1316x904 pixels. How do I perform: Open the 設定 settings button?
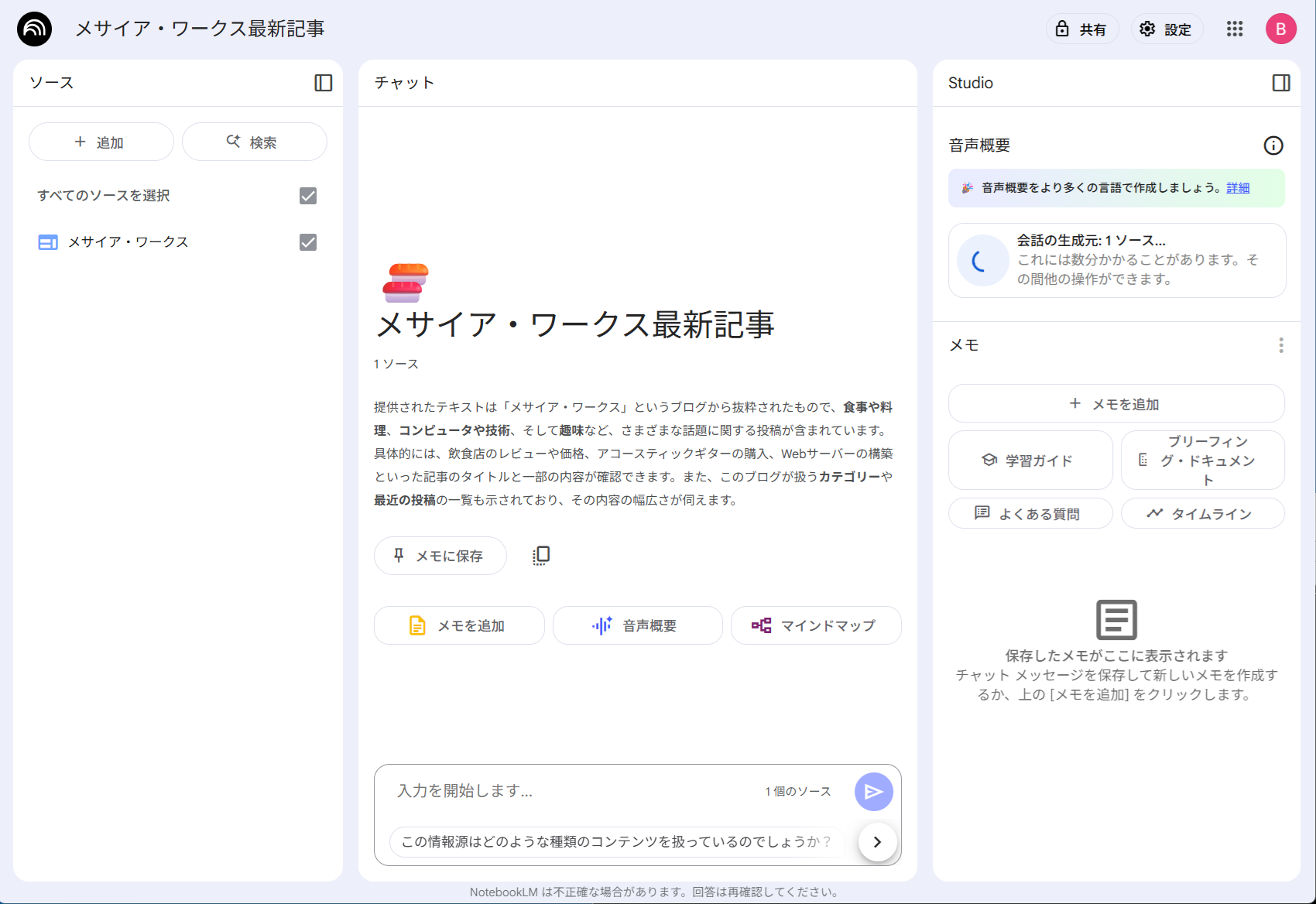point(1167,29)
